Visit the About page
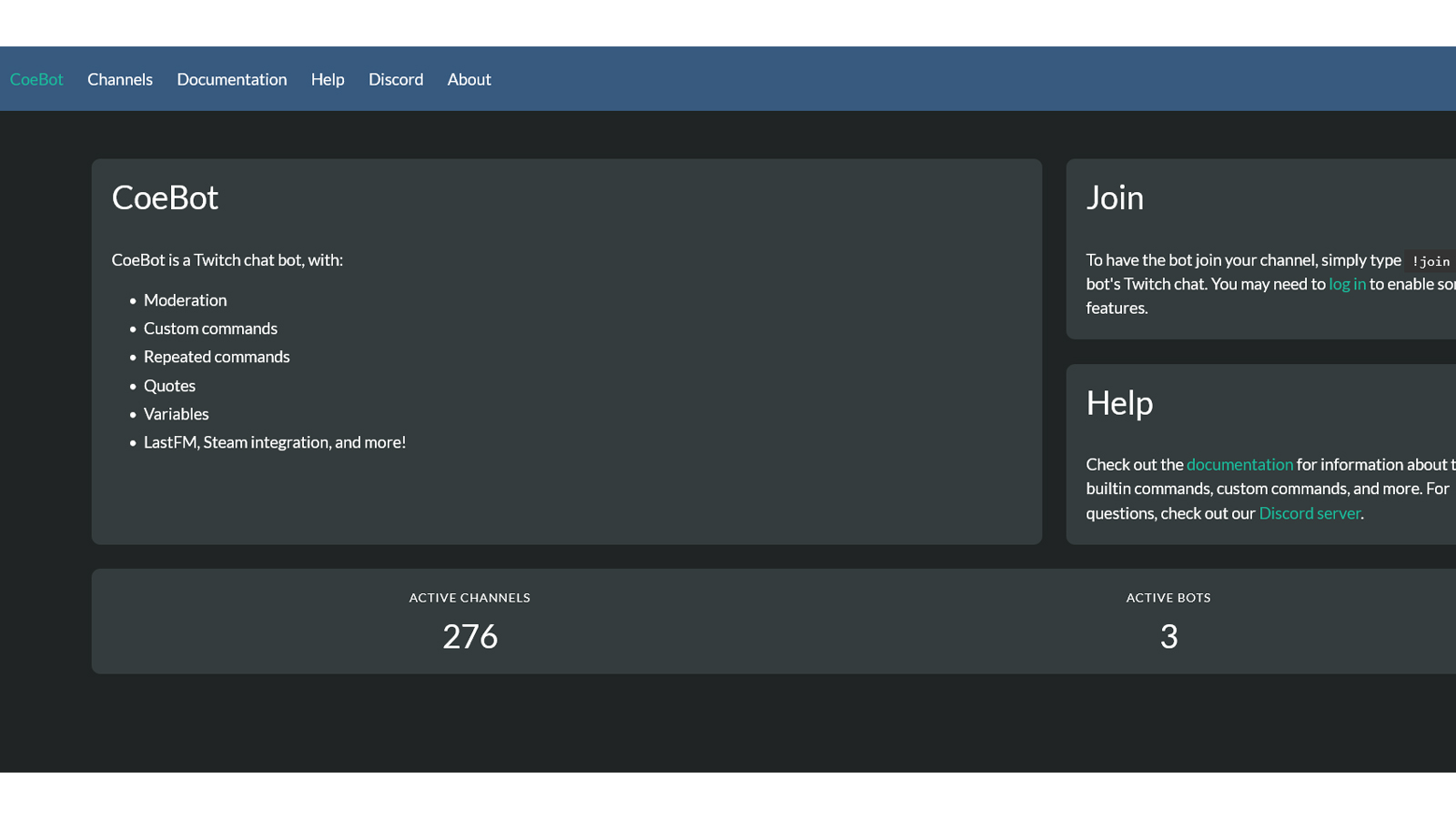Screen dimensions: 1456x819 (470, 79)
